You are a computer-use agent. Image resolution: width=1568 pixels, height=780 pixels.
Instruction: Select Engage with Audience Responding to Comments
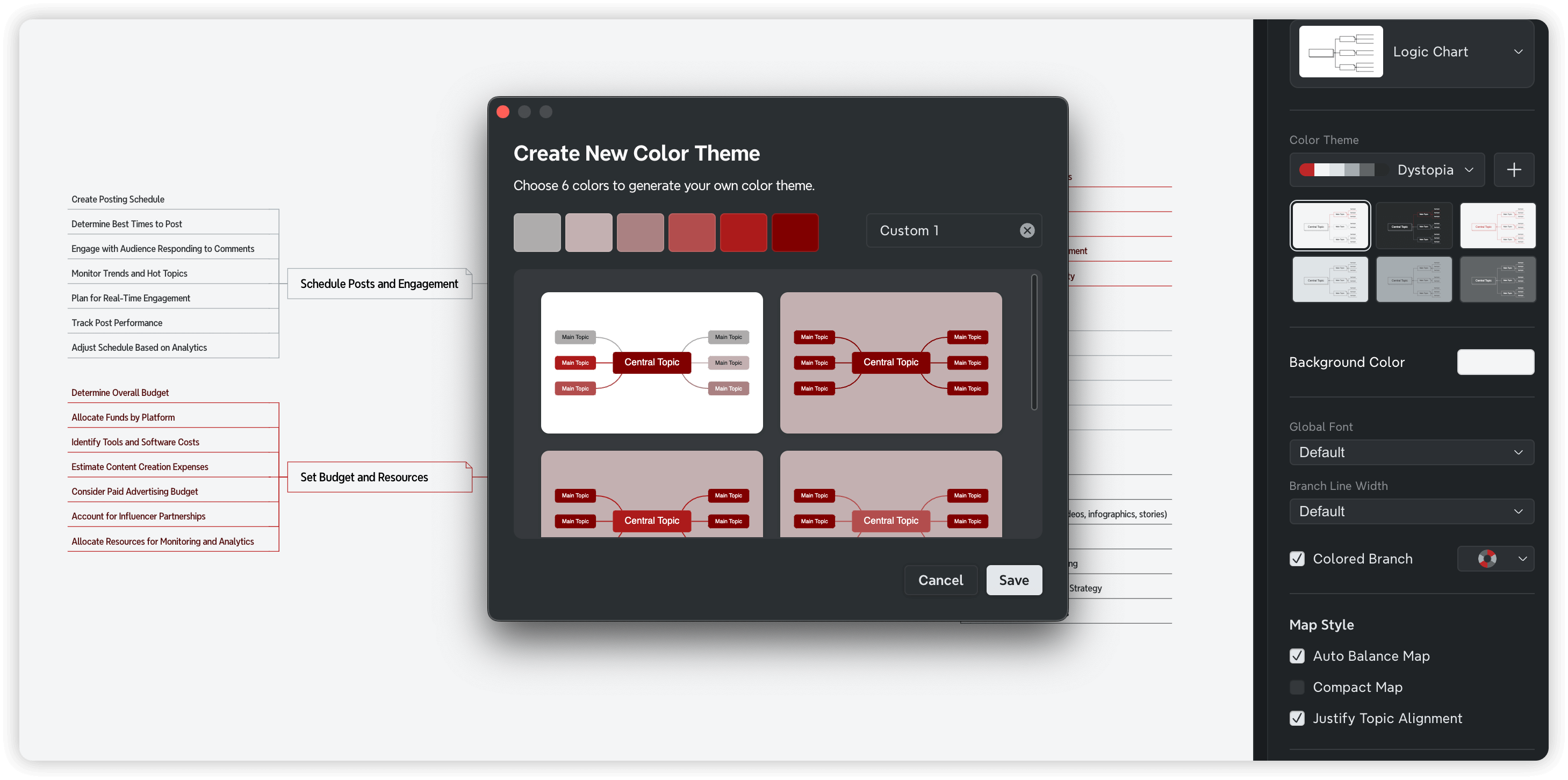point(162,249)
